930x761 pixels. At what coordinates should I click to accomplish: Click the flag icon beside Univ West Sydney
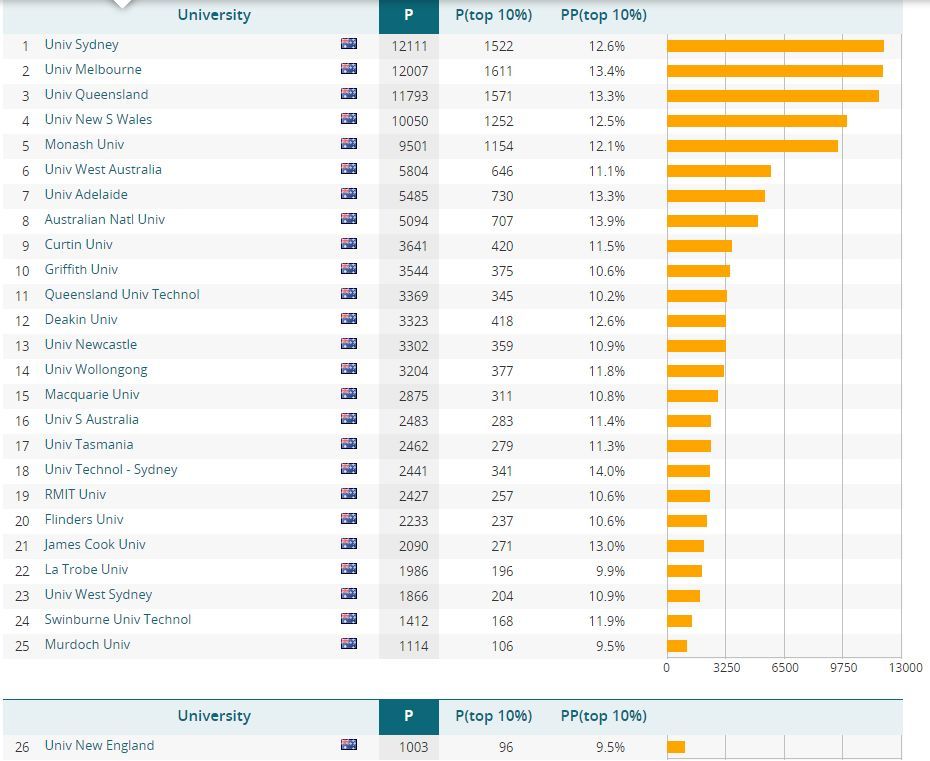coord(349,593)
